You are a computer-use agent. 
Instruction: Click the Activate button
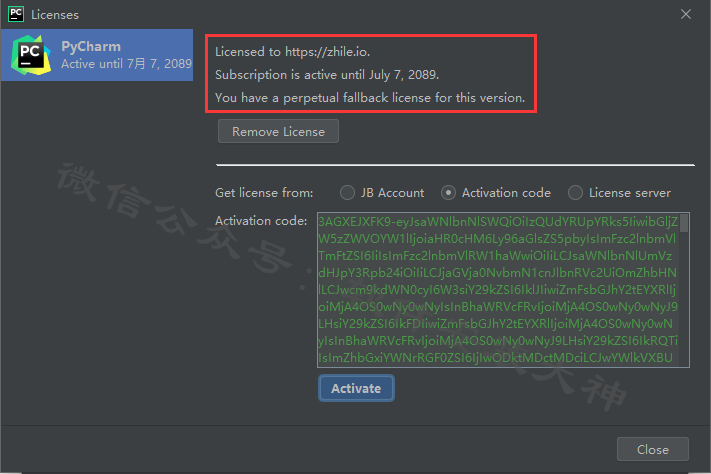point(356,388)
